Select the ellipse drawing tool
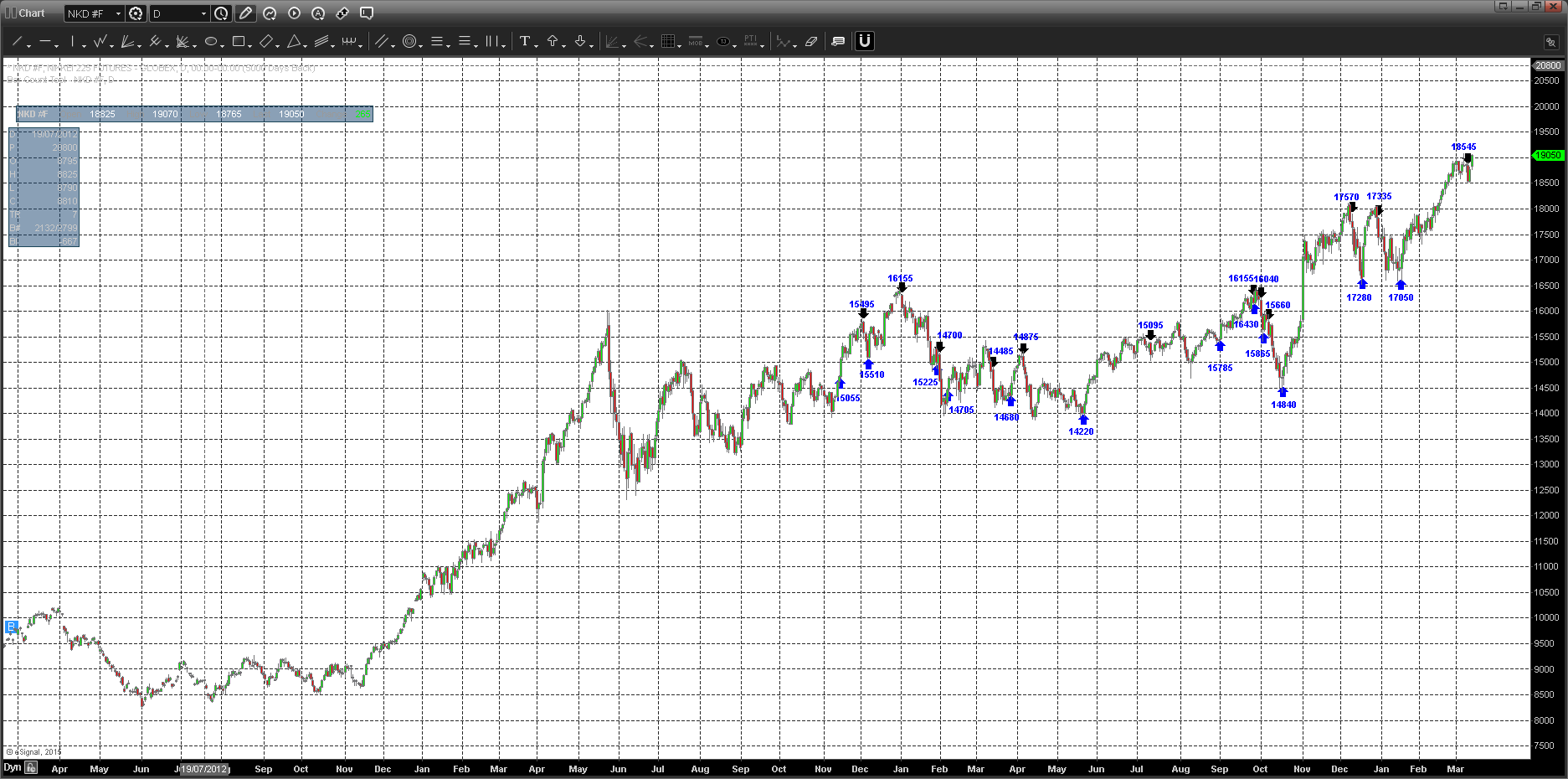 (x=211, y=41)
